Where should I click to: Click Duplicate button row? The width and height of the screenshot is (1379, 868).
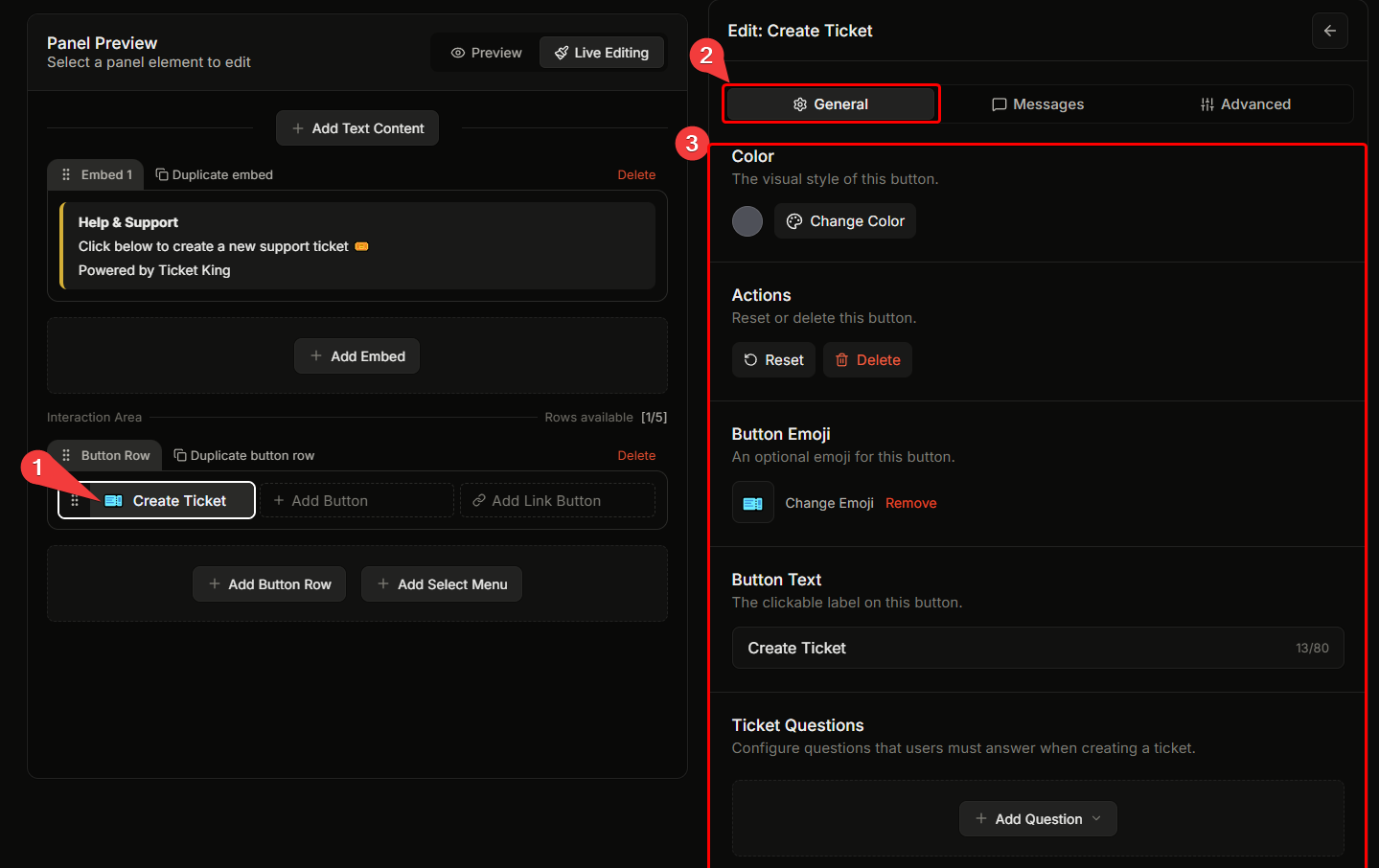[244, 455]
